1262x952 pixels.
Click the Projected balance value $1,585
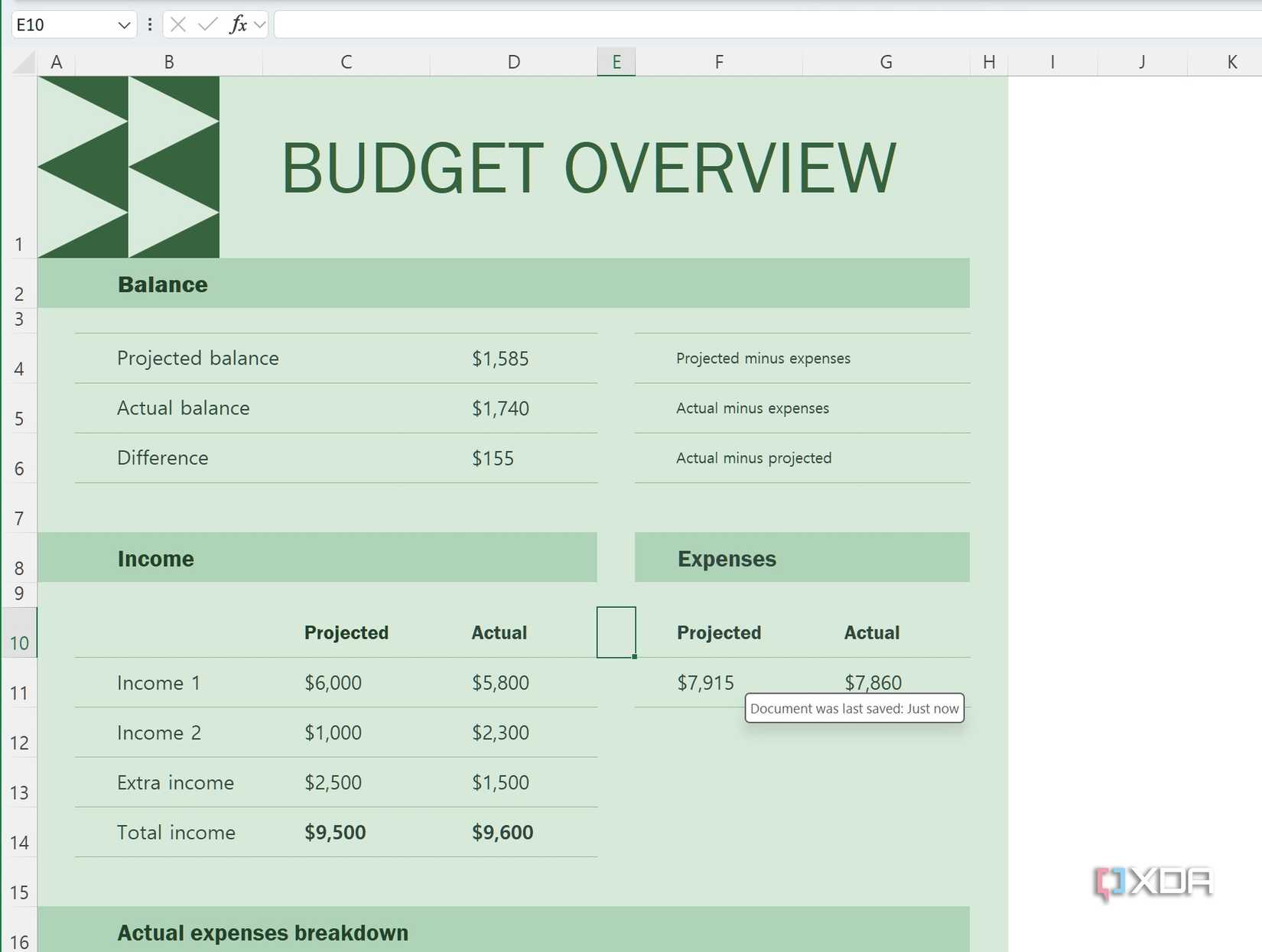tap(500, 359)
